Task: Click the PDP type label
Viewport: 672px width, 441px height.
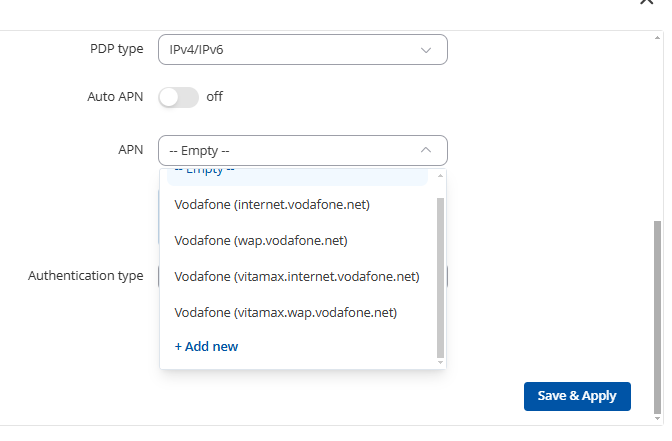Action: 117,49
